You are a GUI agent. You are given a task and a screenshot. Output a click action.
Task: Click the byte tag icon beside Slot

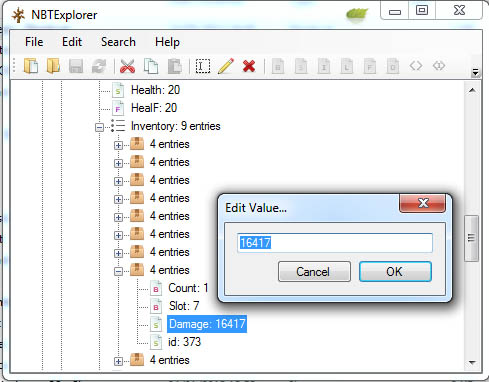click(x=156, y=306)
